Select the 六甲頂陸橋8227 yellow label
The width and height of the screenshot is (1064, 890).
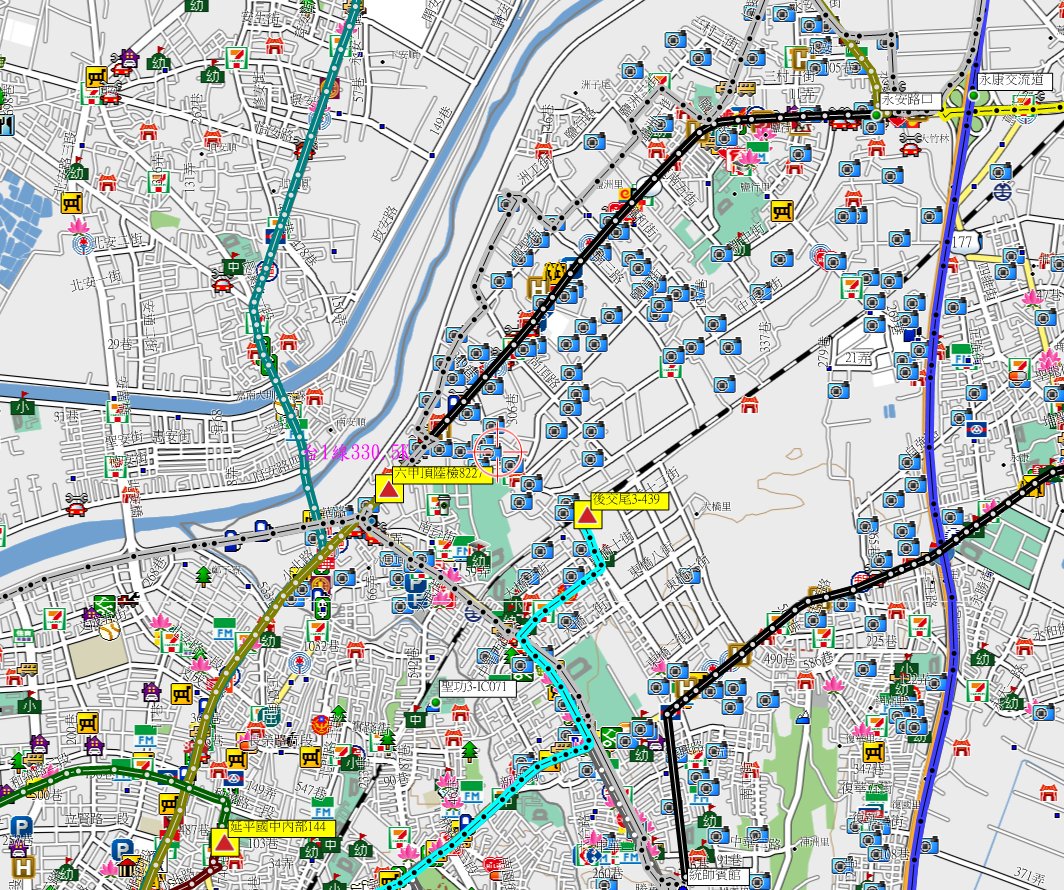point(442,474)
